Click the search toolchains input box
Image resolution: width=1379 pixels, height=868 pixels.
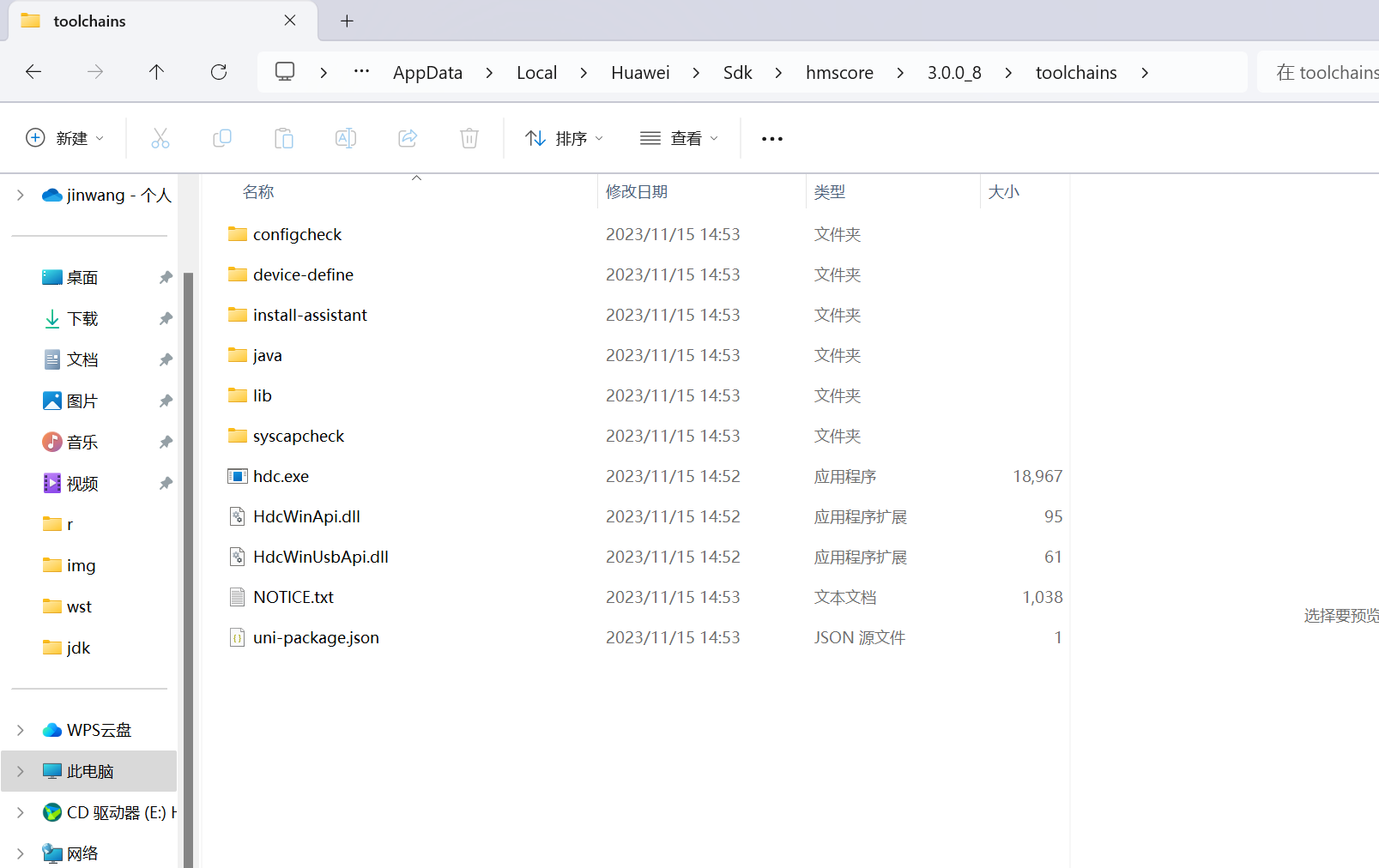point(1318,73)
